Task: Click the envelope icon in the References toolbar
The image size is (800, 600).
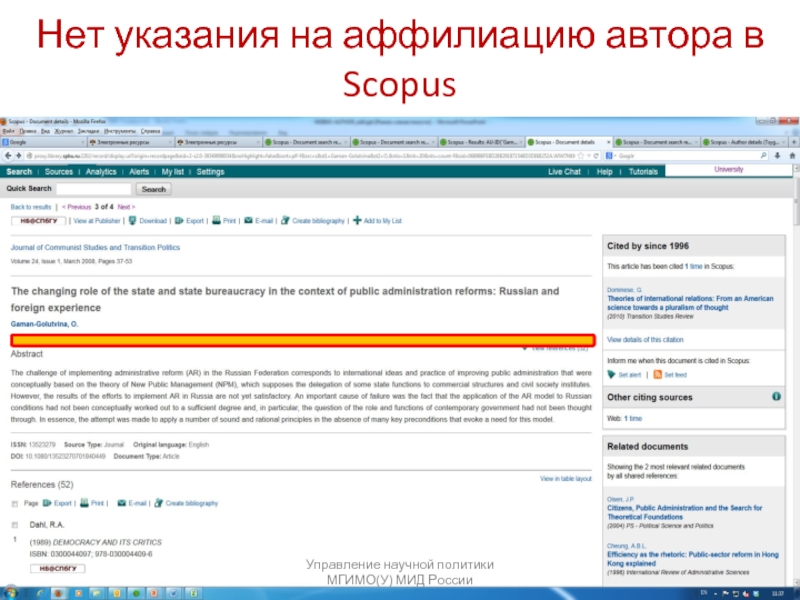Action: [x=121, y=503]
